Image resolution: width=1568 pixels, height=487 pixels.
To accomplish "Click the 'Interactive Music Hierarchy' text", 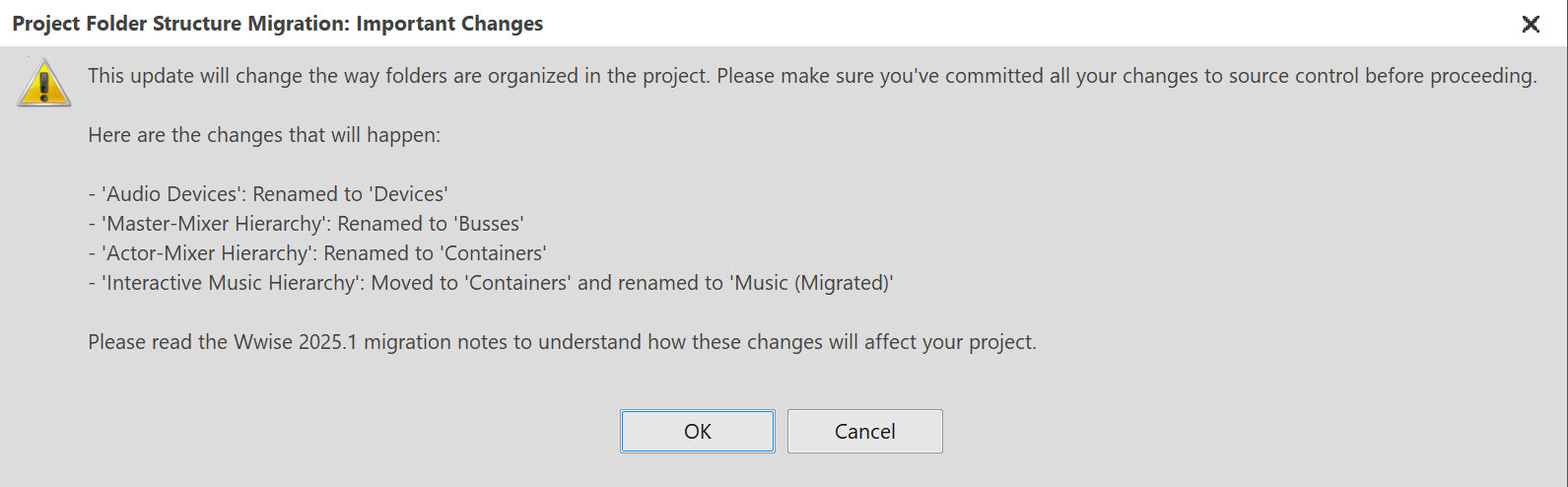I will tap(229, 283).
